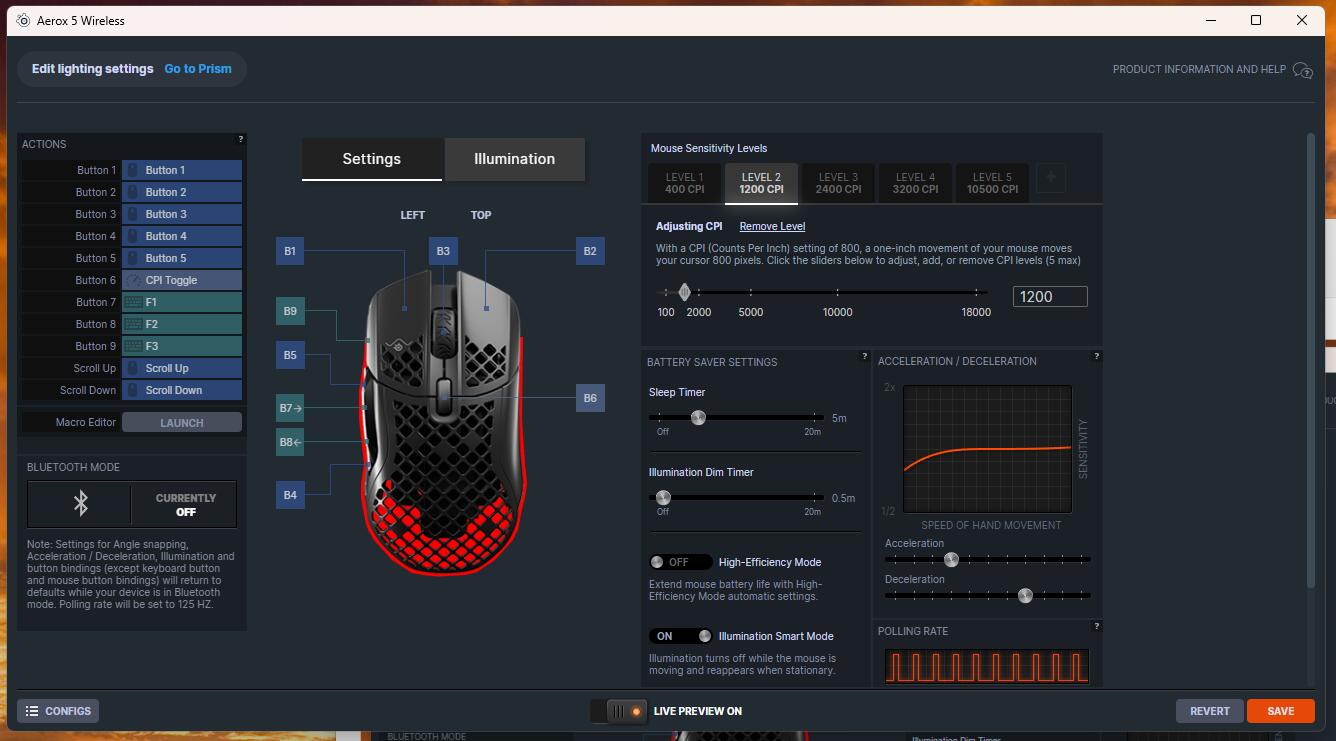Select the Level 3 2400 CPI tab
This screenshot has height=741, width=1336.
[838, 183]
